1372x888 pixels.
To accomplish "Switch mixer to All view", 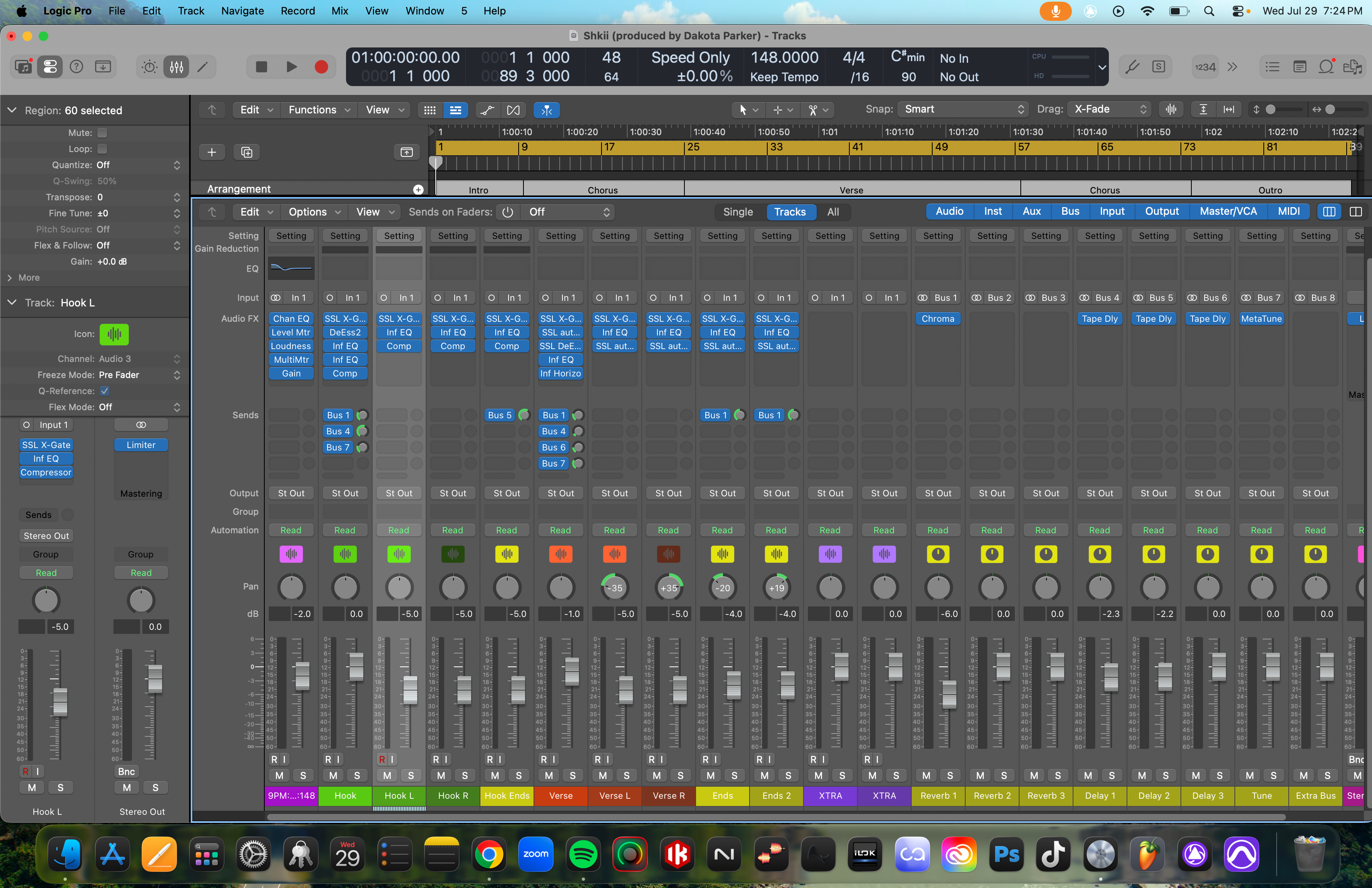I will click(832, 212).
